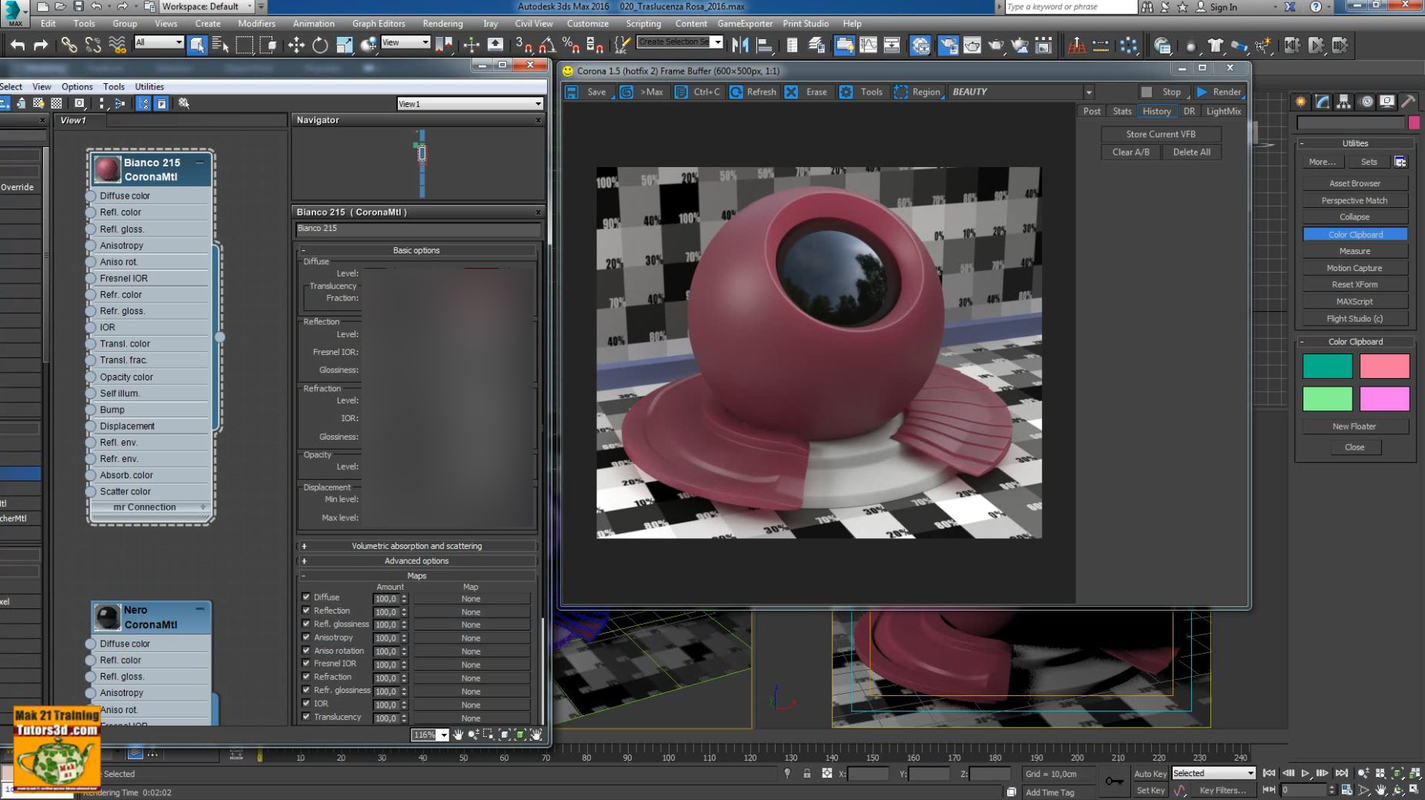The image size is (1425, 800).
Task: Open reference coordinate View dropdown
Action: [x=406, y=43]
